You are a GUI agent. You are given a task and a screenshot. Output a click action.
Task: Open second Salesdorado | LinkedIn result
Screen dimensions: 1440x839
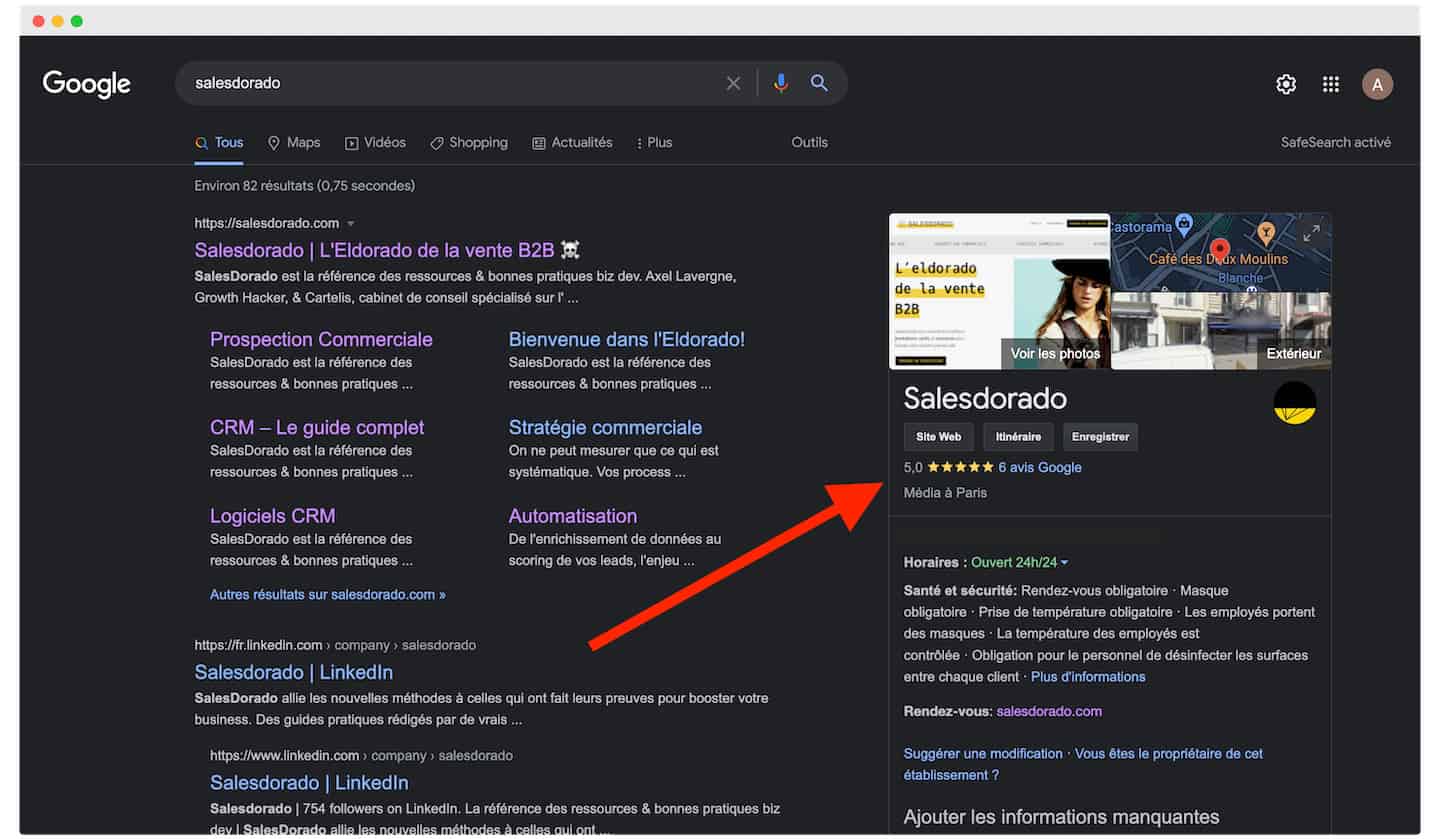309,783
